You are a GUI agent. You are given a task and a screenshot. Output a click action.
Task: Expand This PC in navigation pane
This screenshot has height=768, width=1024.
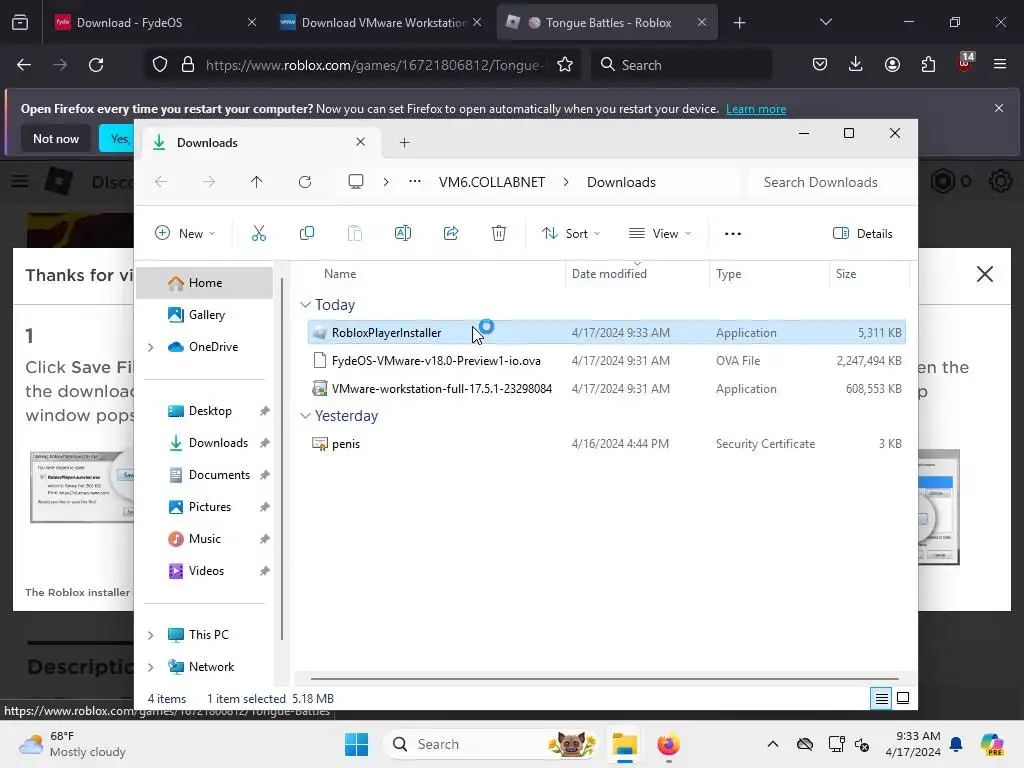coord(151,635)
